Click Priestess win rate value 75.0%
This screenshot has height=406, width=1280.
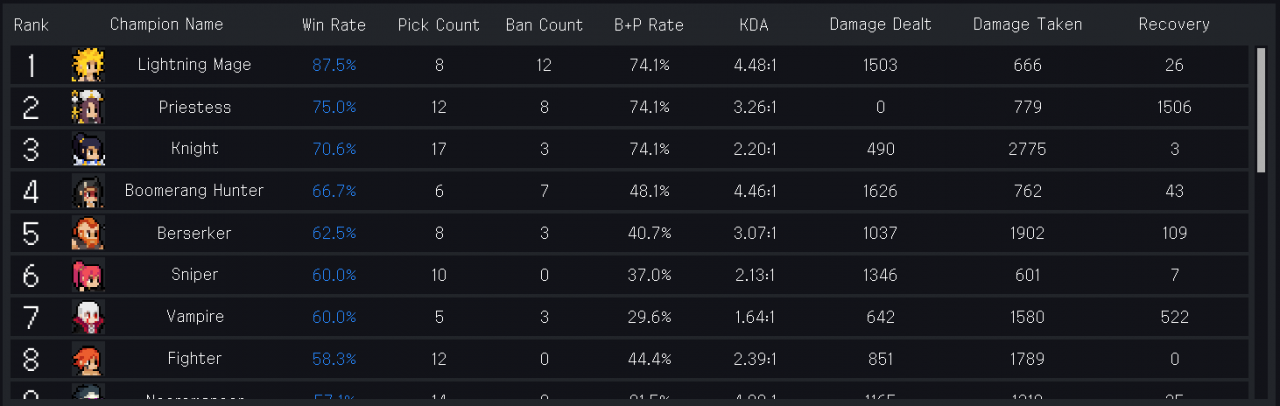[334, 107]
